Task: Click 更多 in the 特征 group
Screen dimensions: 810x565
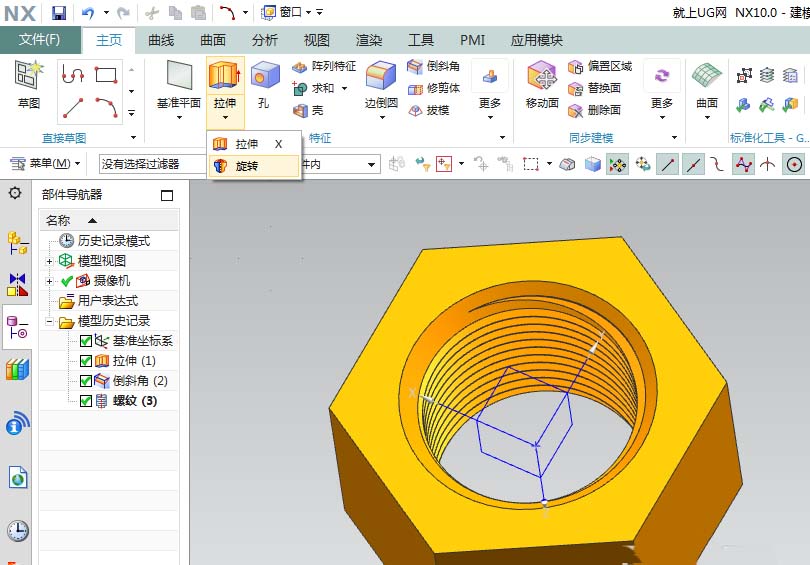Action: tap(490, 90)
